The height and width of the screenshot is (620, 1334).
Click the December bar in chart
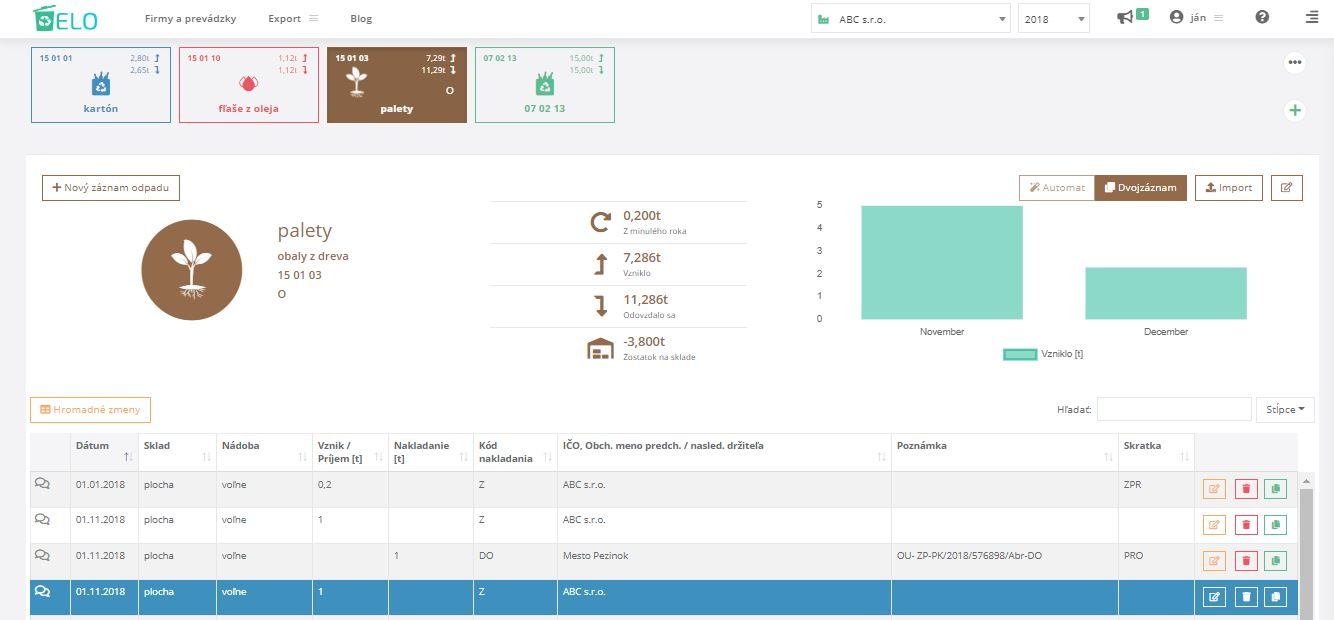click(x=1166, y=293)
